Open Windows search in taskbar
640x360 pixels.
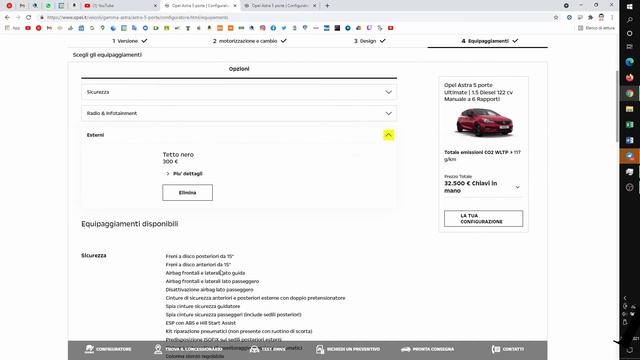point(629,20)
